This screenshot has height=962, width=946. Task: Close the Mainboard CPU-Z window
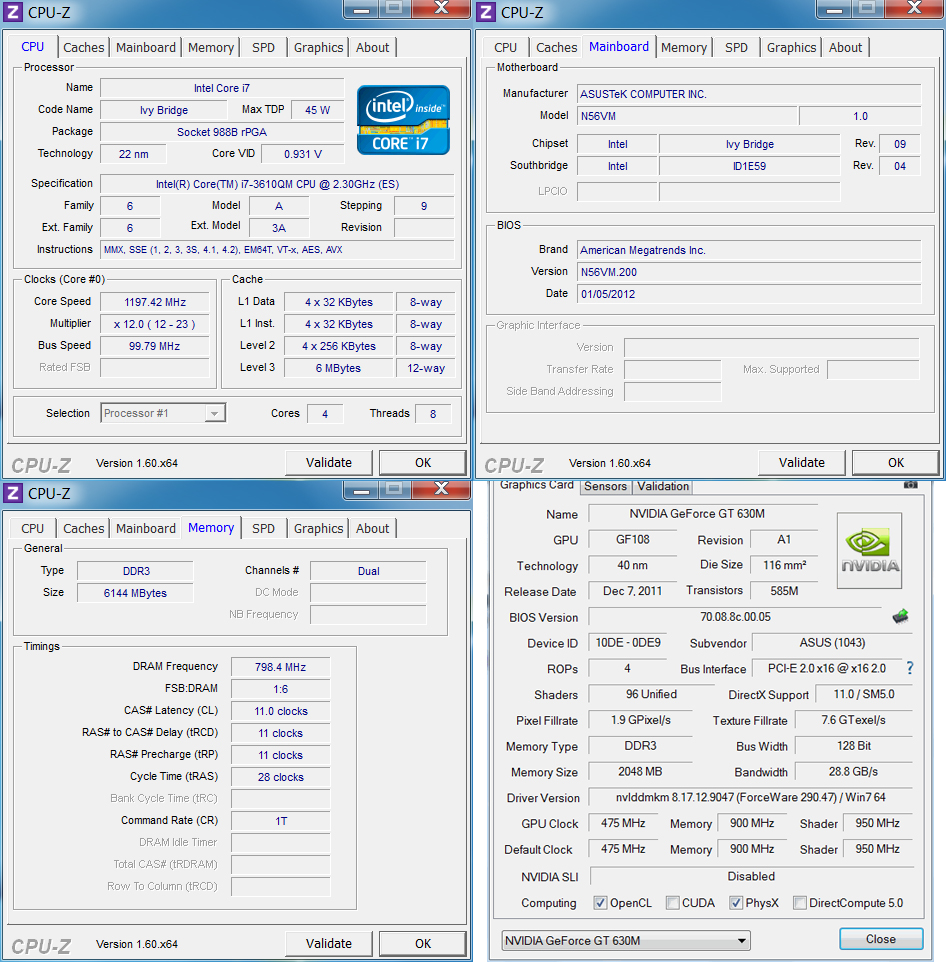pos(913,8)
